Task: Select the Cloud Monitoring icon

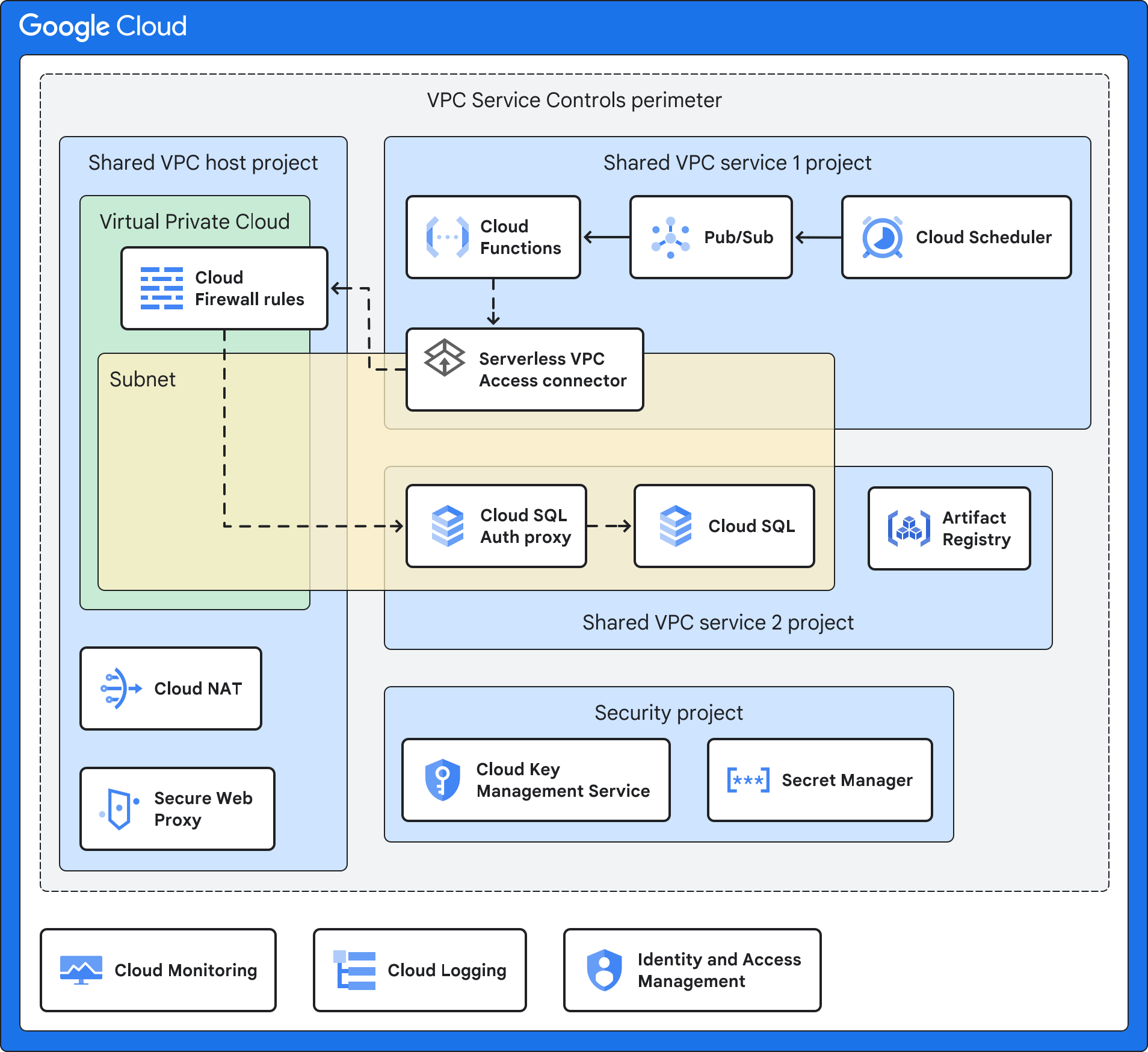Action: 83,970
